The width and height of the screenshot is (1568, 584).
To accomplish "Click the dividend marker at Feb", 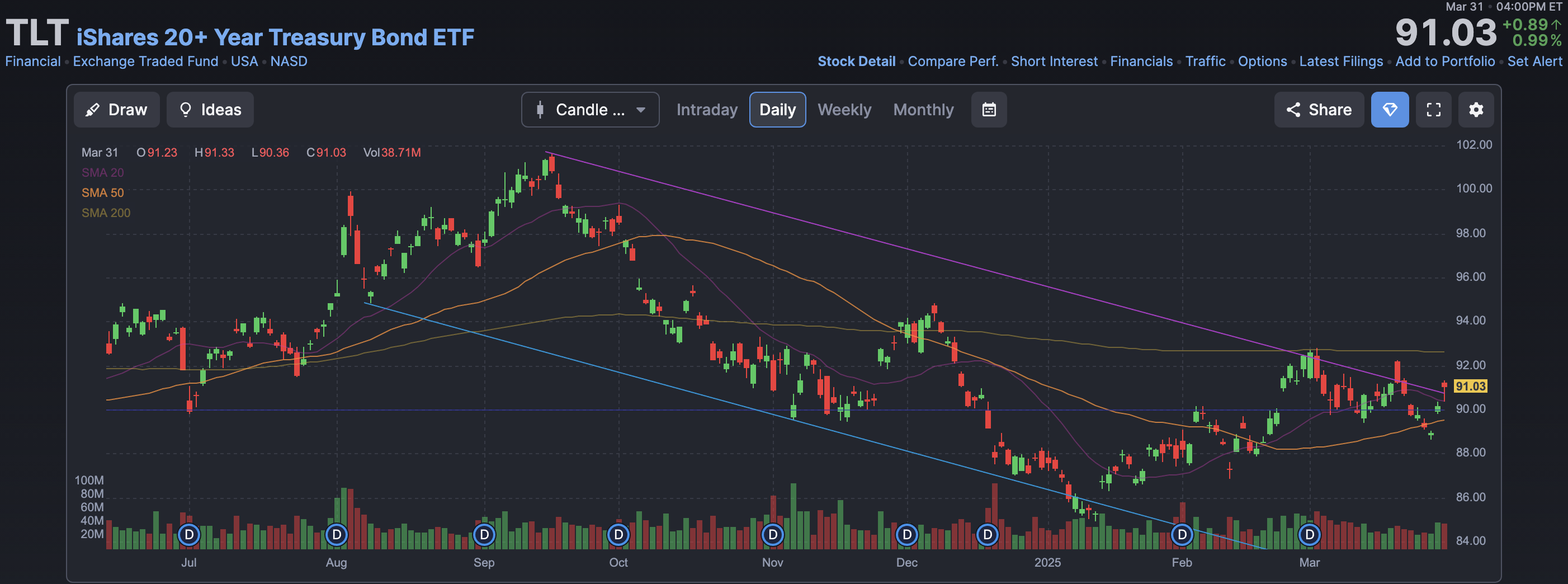I will (1182, 535).
